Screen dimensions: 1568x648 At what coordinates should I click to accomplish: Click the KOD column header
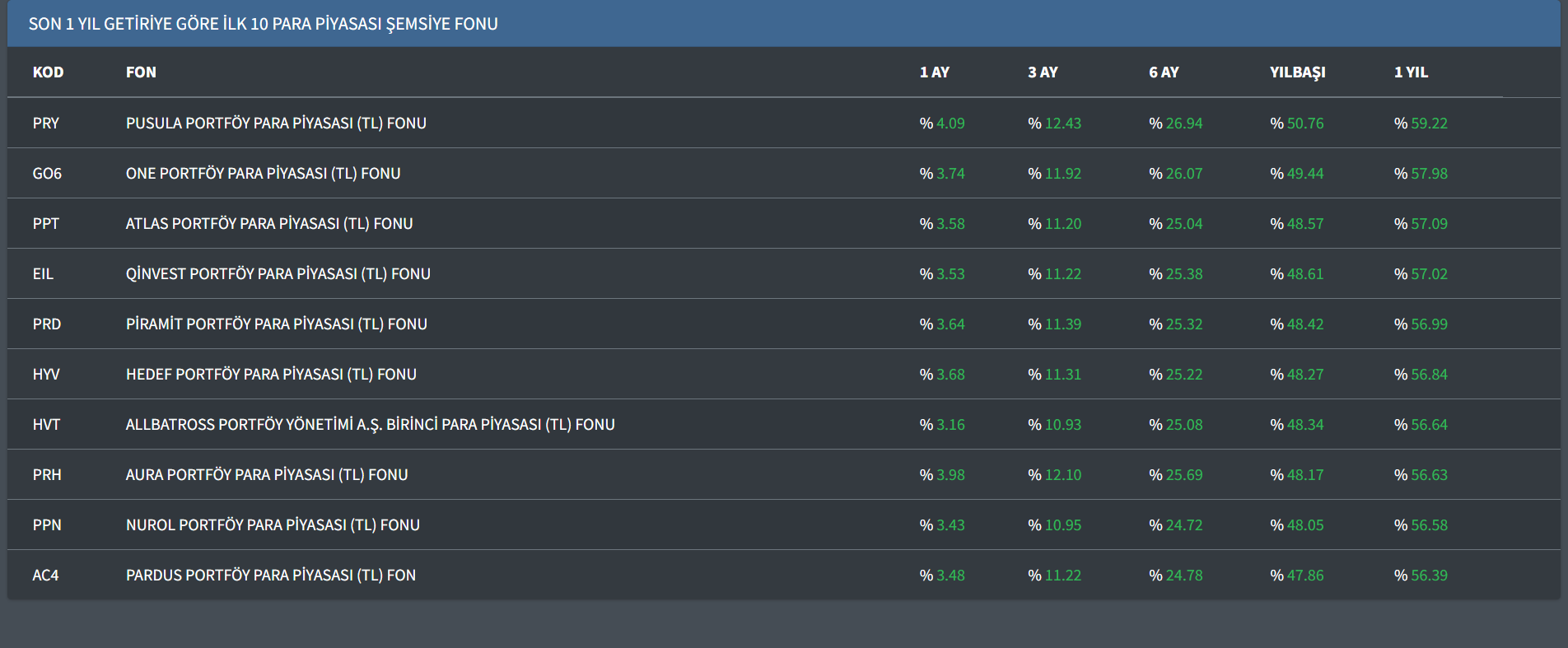coord(48,72)
